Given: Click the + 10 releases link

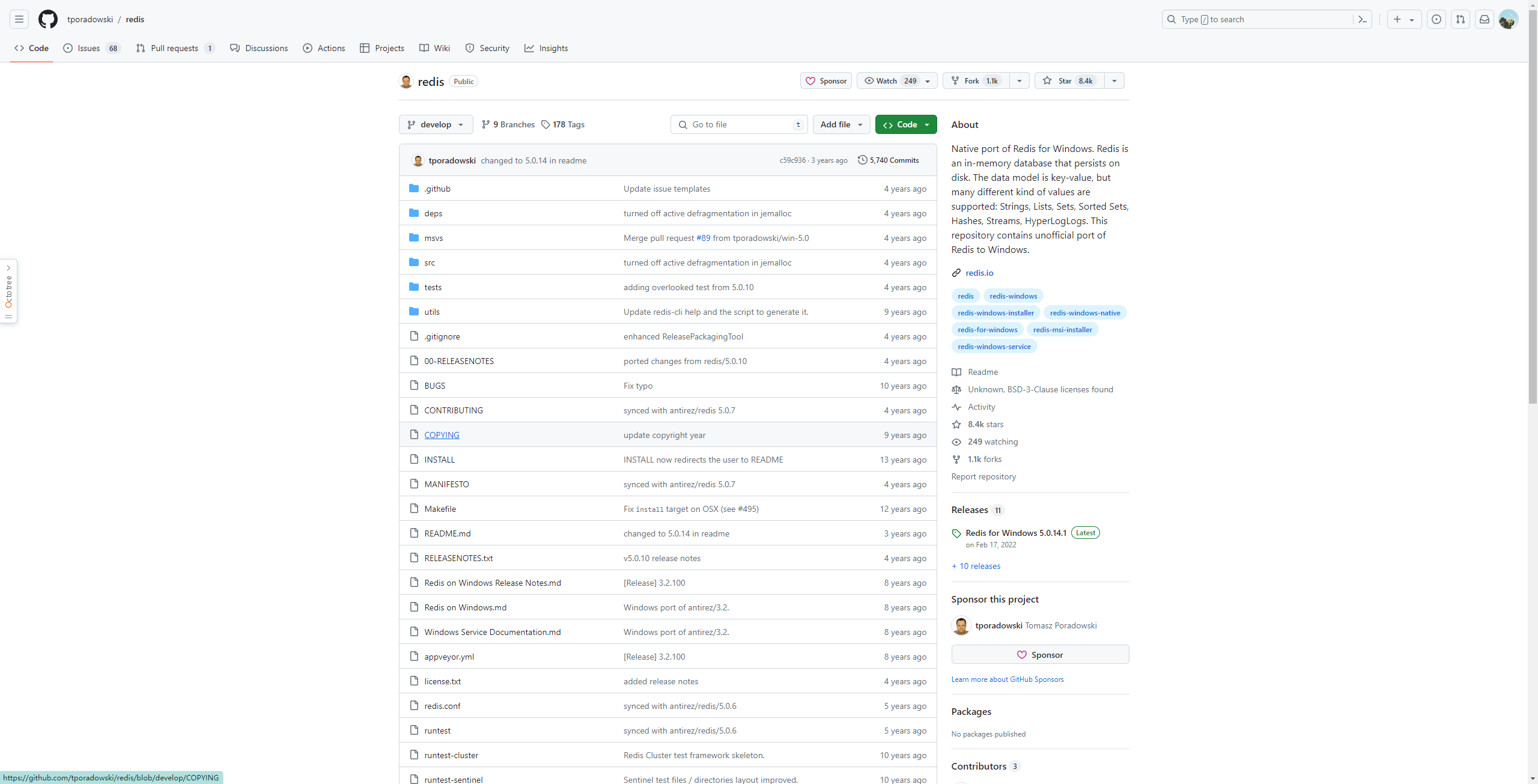Looking at the screenshot, I should 976,566.
